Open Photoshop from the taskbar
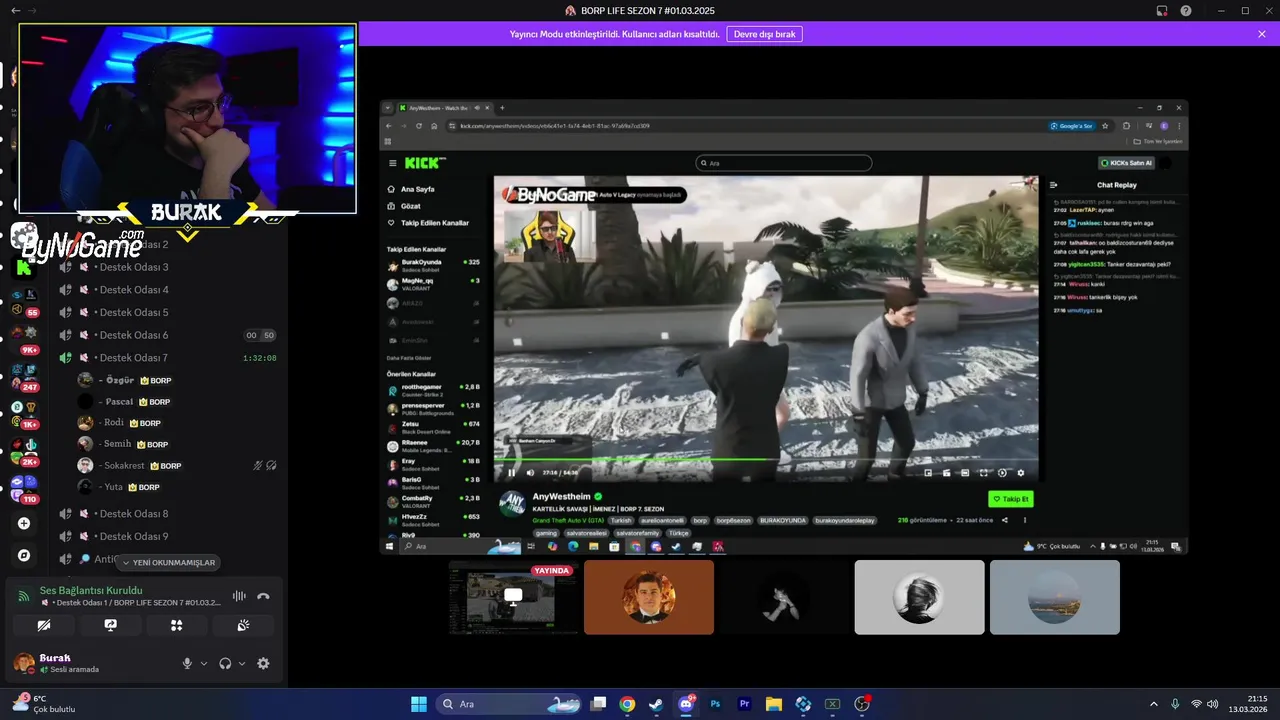The image size is (1280, 720). tap(715, 704)
